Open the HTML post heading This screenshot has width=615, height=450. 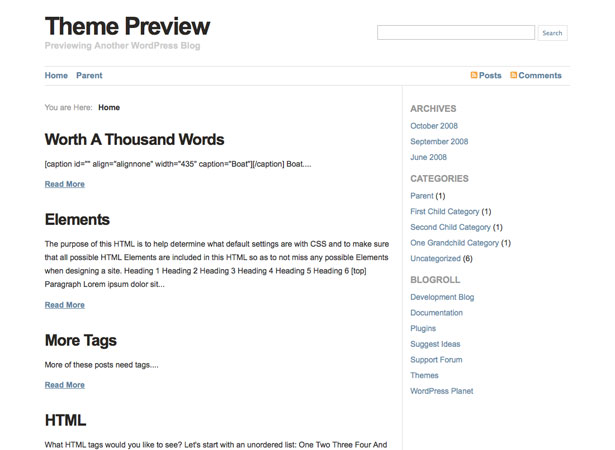[66, 420]
